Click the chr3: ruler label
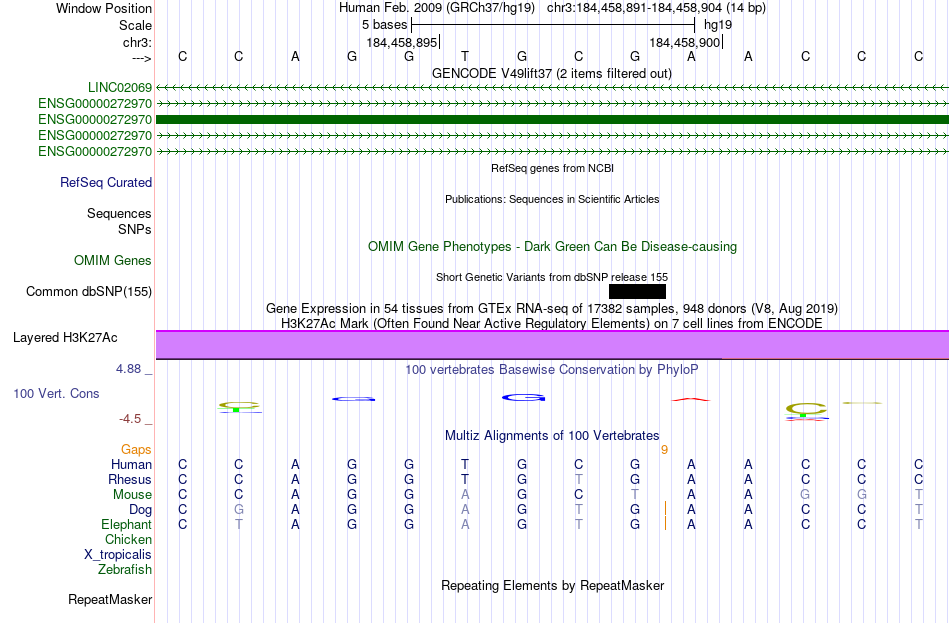Screen dimensions: 950x623 coord(137,42)
